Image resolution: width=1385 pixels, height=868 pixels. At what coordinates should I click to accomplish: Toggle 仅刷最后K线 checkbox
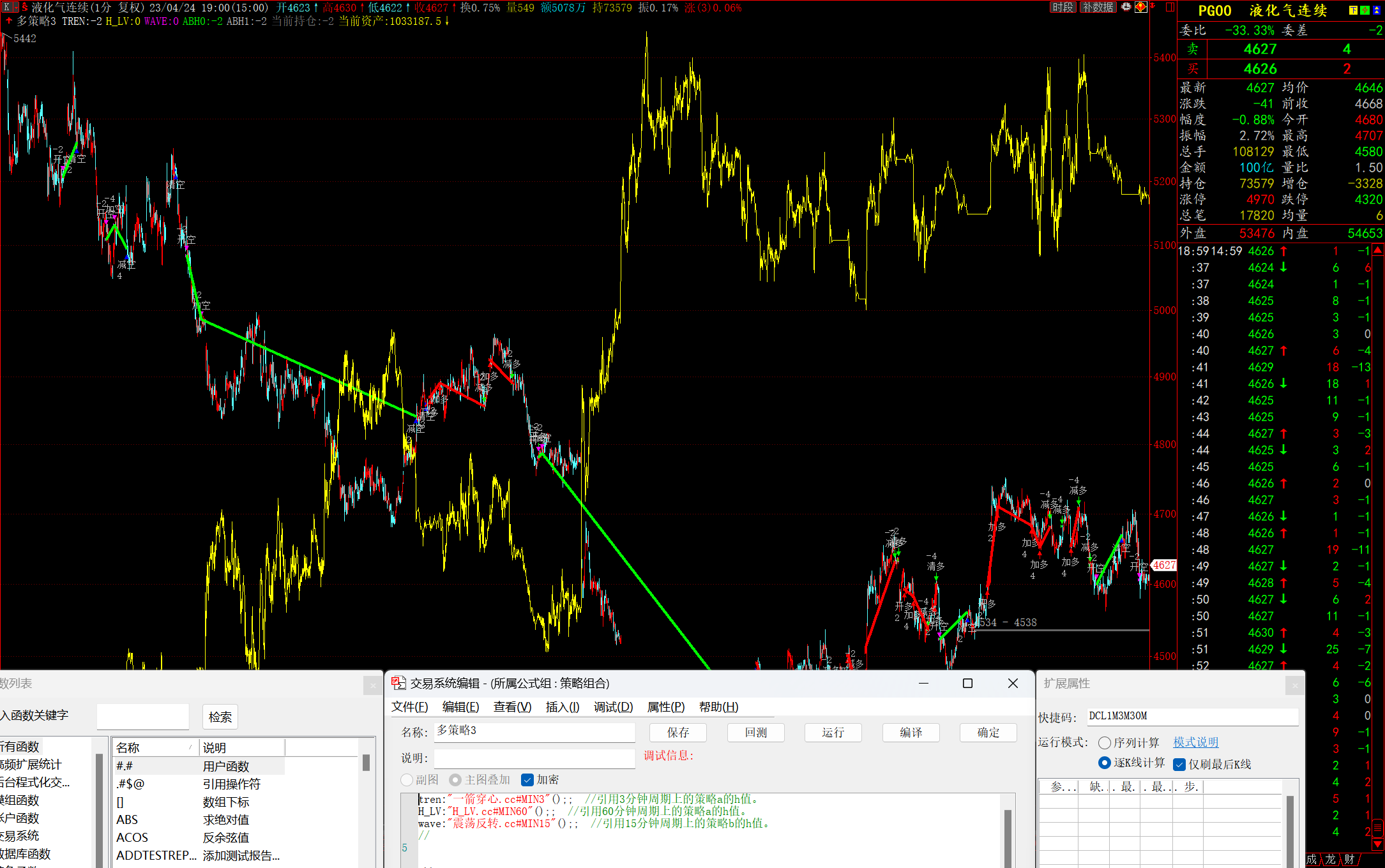point(1179,765)
